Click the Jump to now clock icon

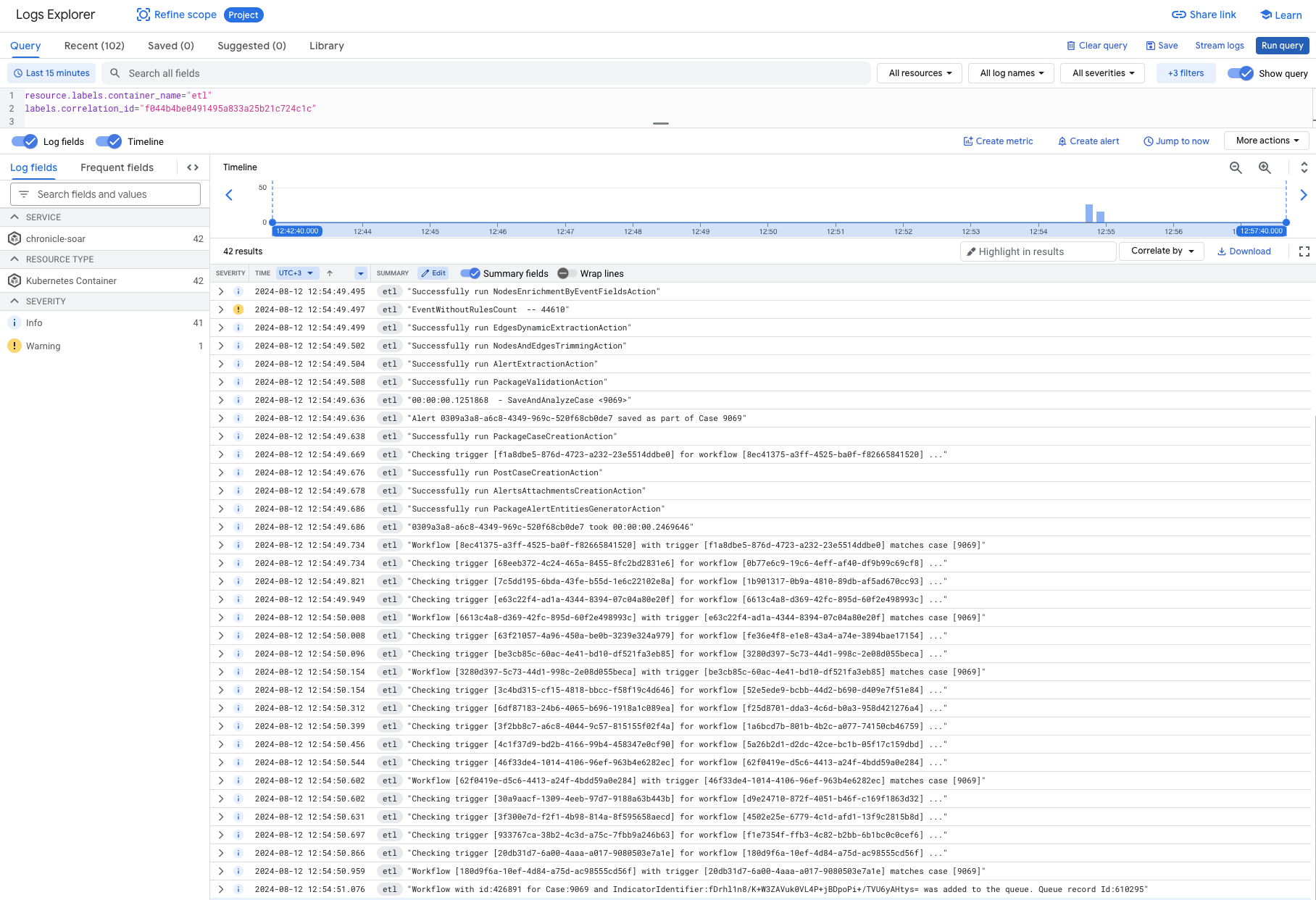click(1147, 141)
